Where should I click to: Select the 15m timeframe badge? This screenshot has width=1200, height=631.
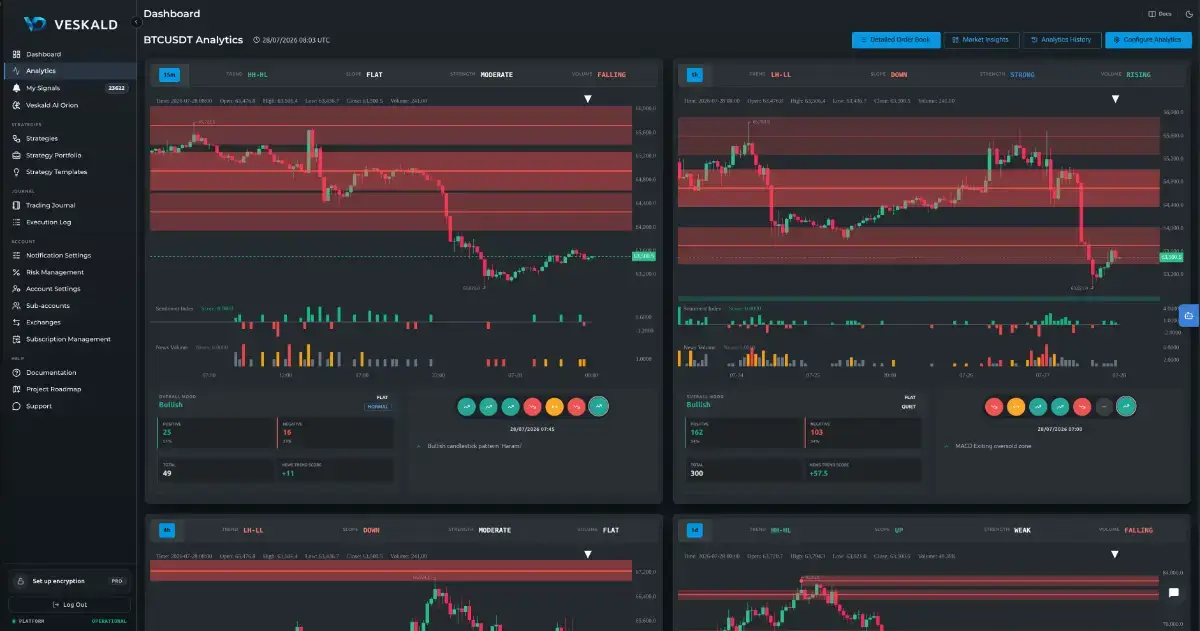169,74
